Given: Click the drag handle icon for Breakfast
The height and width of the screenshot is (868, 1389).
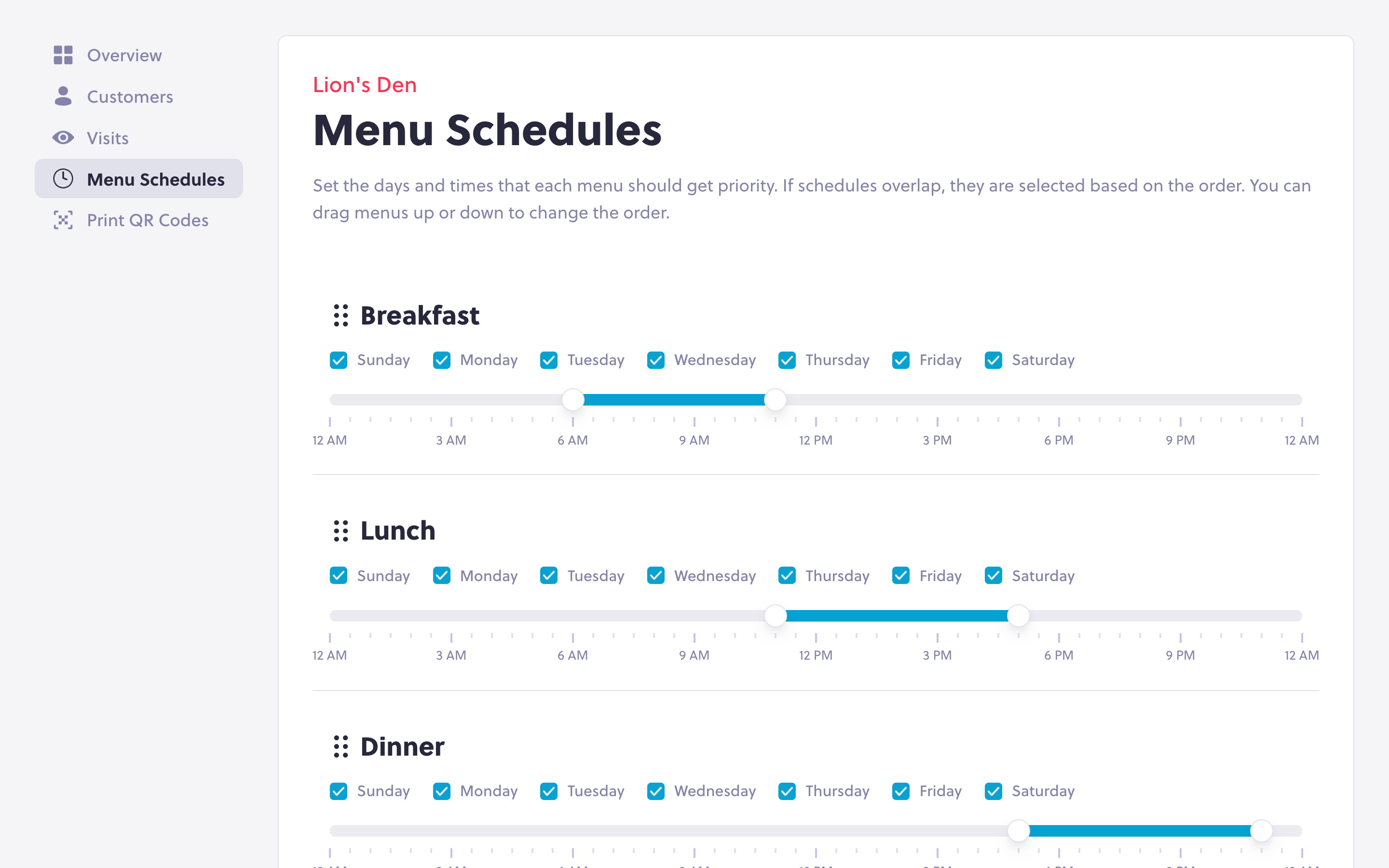Looking at the screenshot, I should pyautogui.click(x=340, y=314).
